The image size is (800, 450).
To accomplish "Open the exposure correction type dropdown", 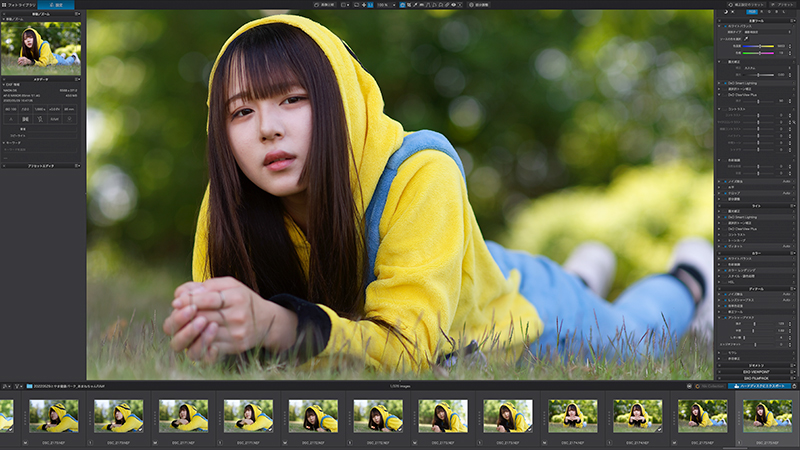I will pyautogui.click(x=767, y=68).
